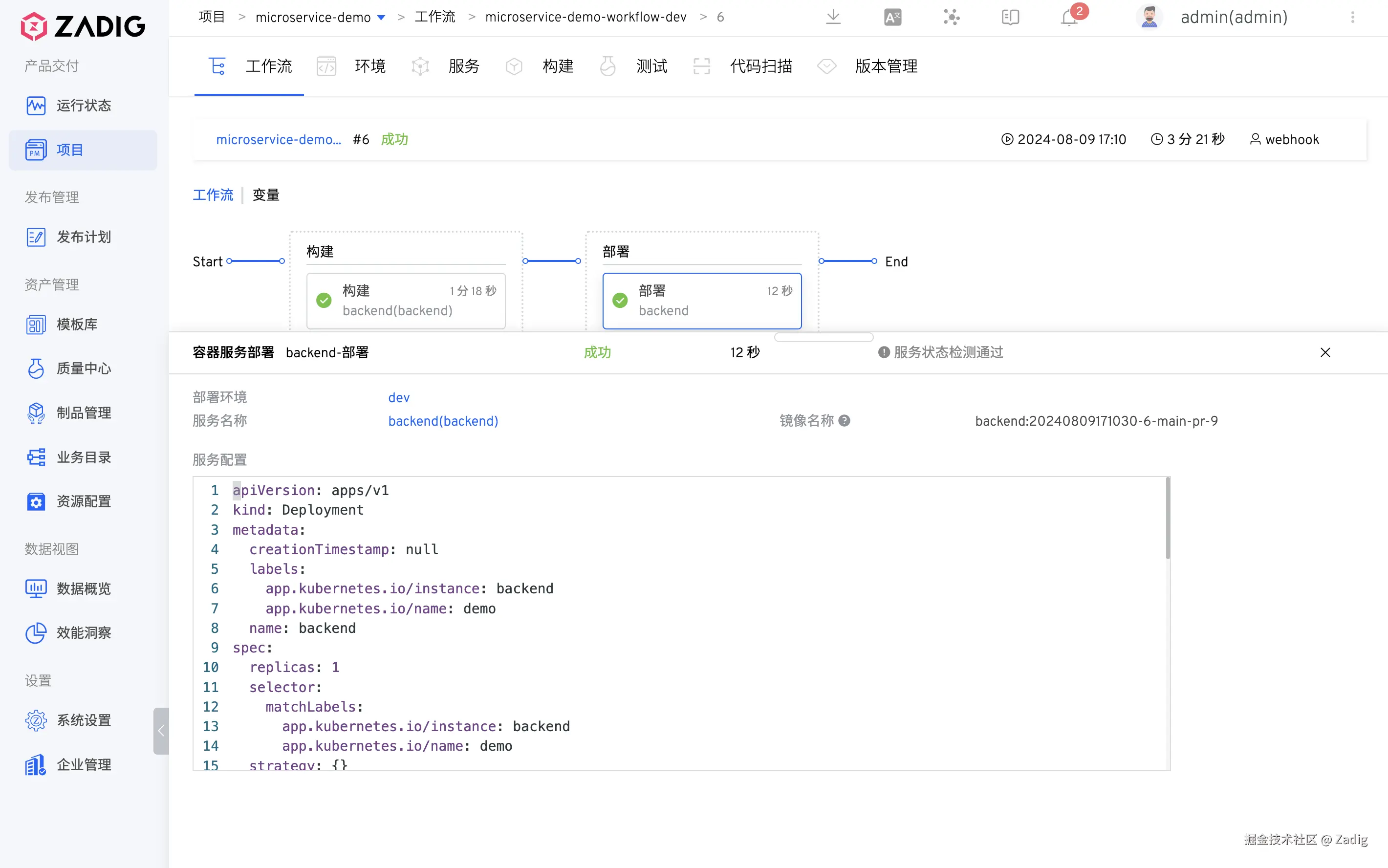Click help icon next to 镜像名称
This screenshot has width=1388, height=868.
(x=844, y=421)
